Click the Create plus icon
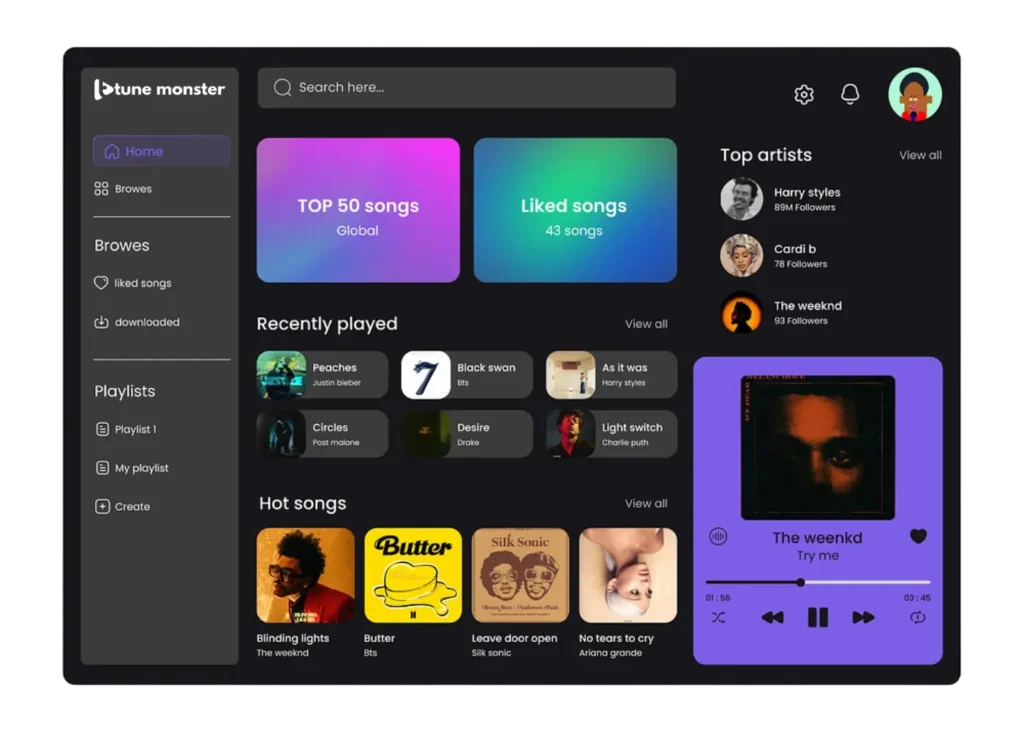Image resolution: width=1024 pixels, height=731 pixels. click(103, 506)
